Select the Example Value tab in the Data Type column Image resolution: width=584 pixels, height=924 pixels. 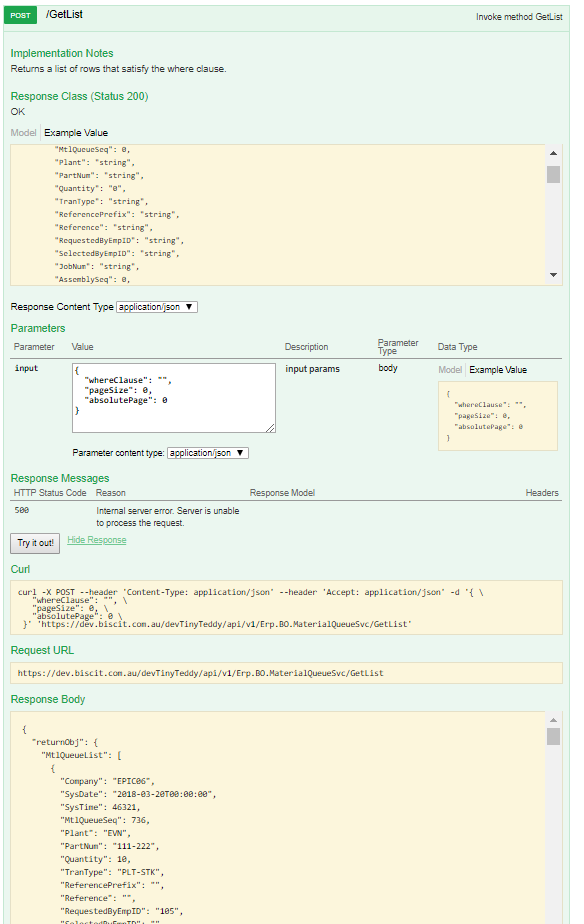[x=498, y=369]
